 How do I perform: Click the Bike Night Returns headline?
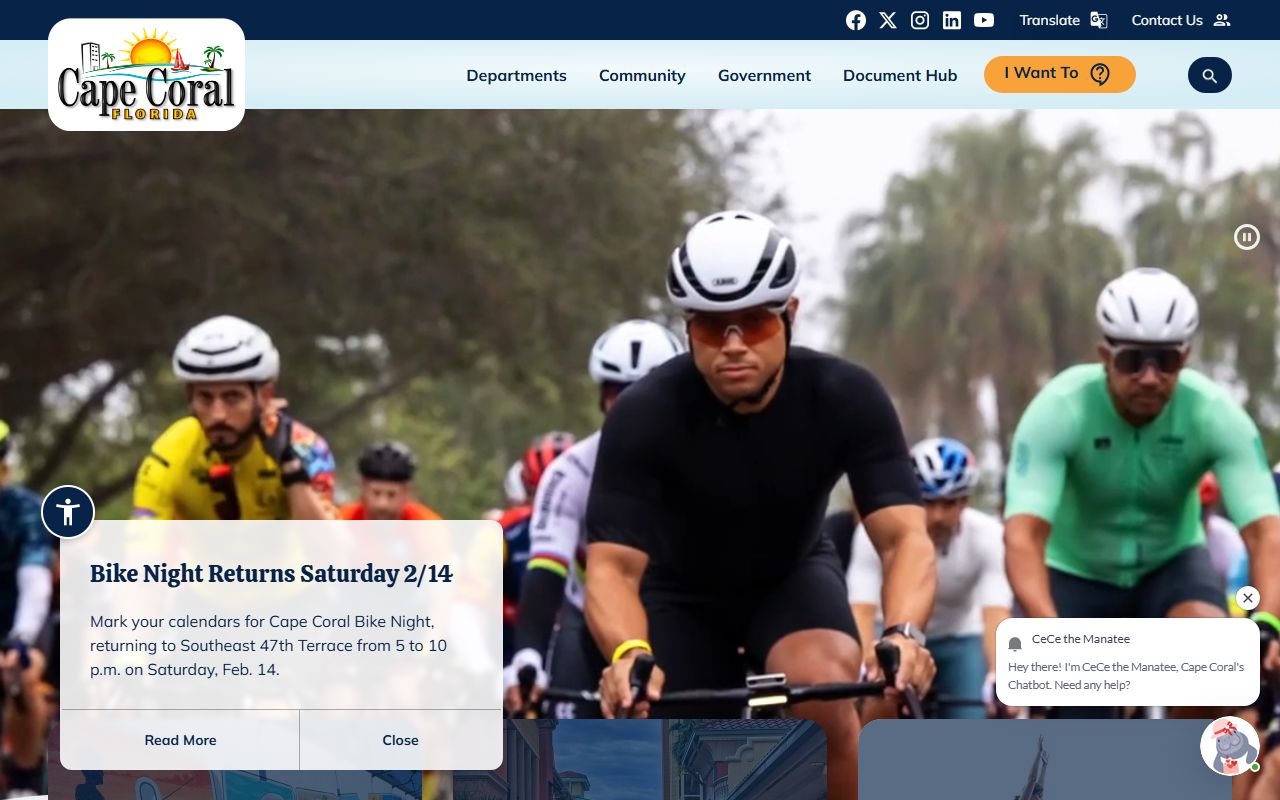271,573
